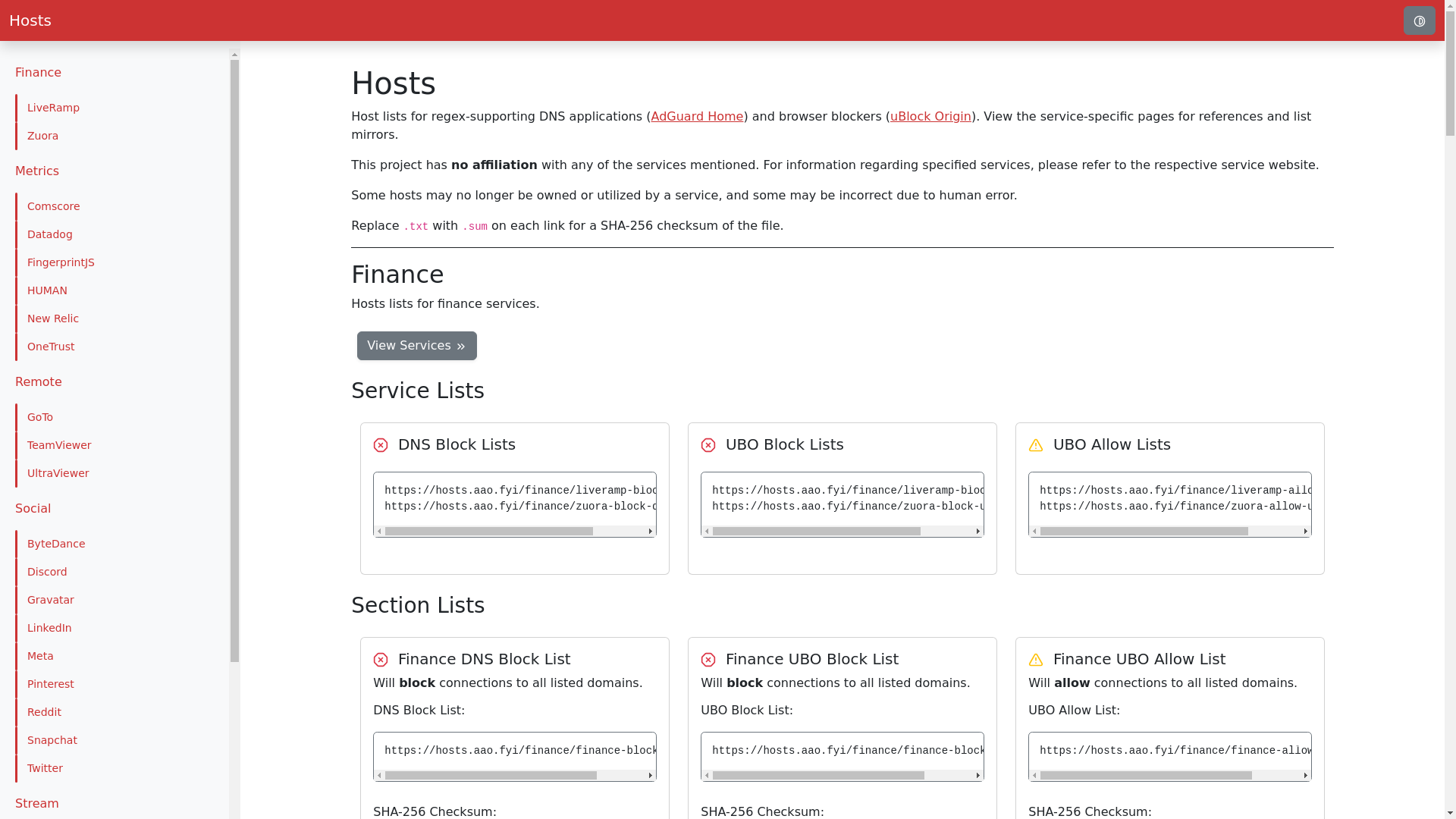Click right arrow of UBO Allow Lists scrollbar

pos(1306,532)
